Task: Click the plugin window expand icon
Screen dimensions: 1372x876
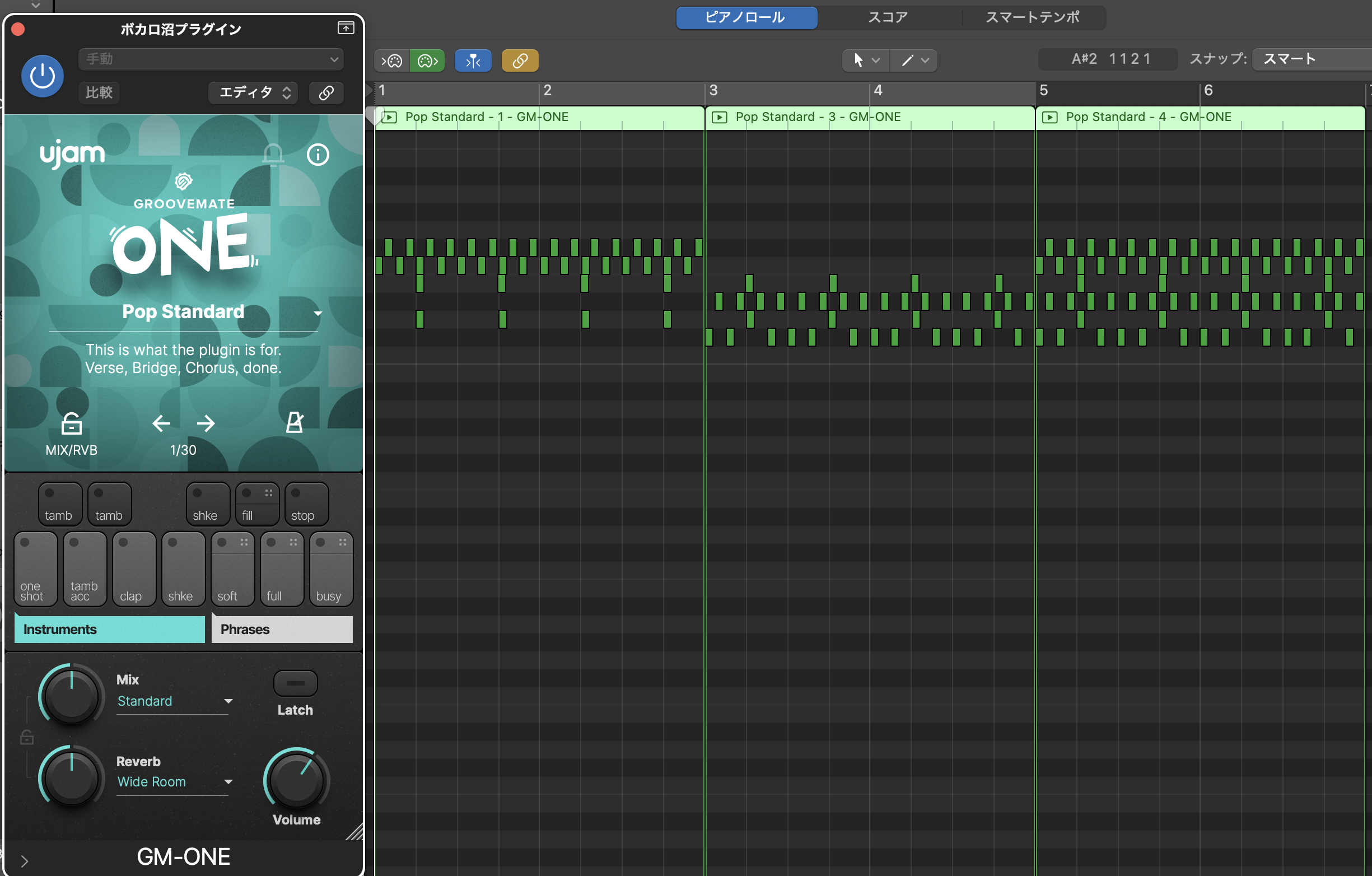Action: pos(346,27)
